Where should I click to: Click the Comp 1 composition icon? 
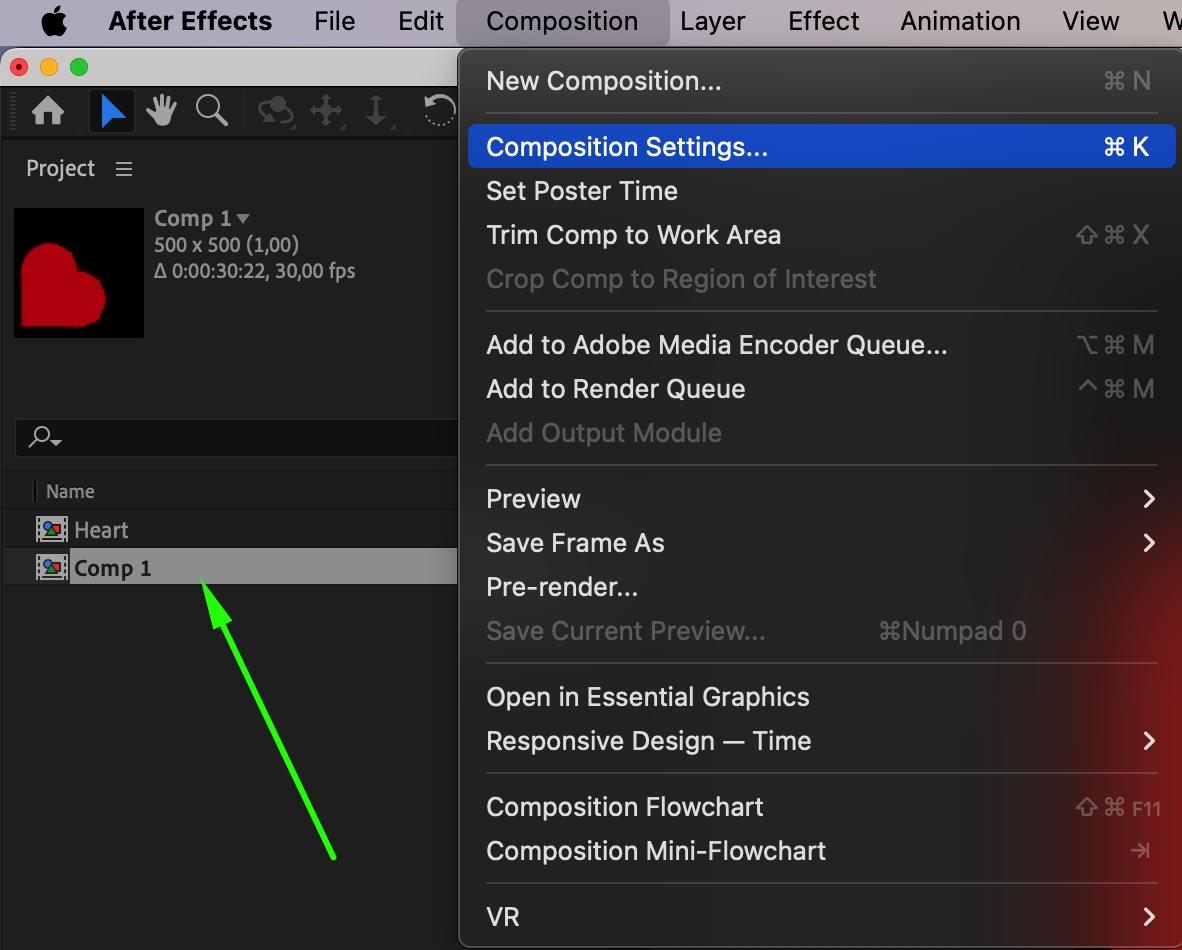point(51,567)
